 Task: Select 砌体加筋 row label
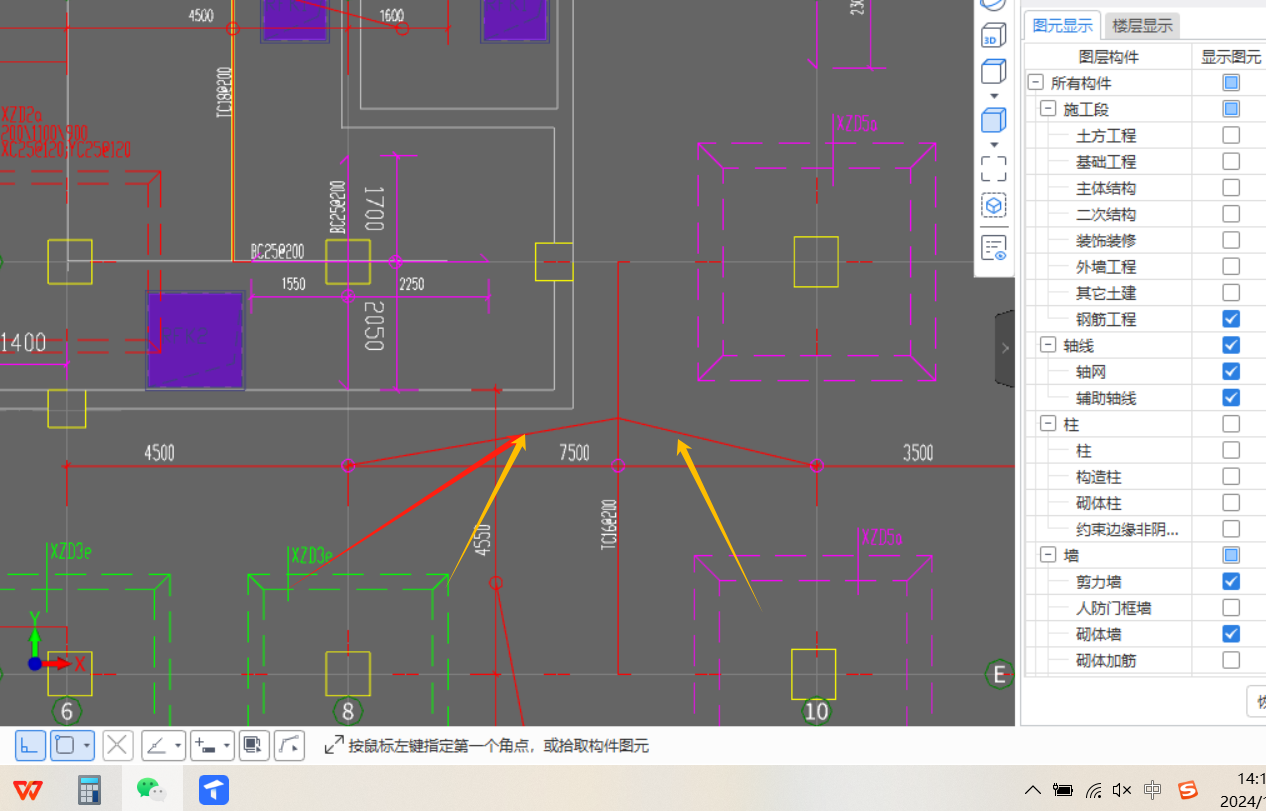coord(1106,660)
